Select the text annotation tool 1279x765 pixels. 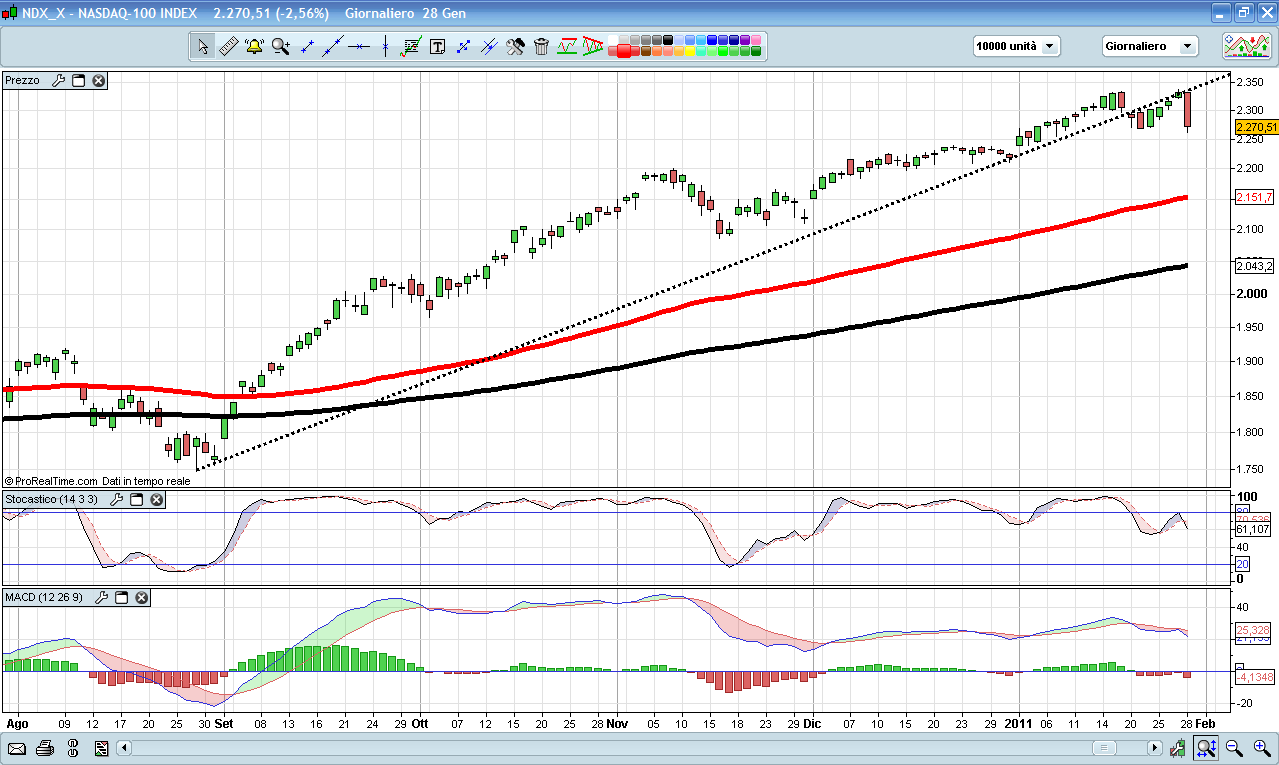tap(437, 46)
